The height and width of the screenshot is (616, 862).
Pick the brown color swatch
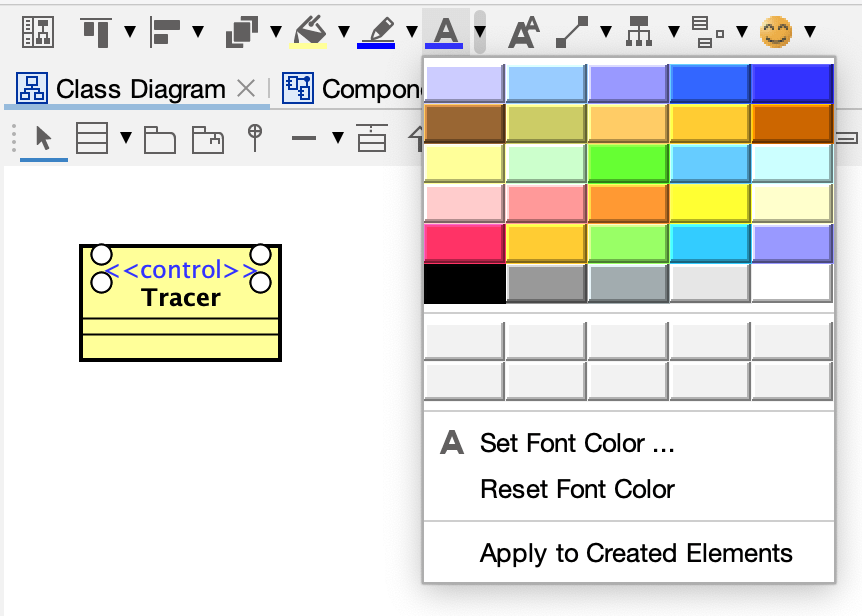465,123
